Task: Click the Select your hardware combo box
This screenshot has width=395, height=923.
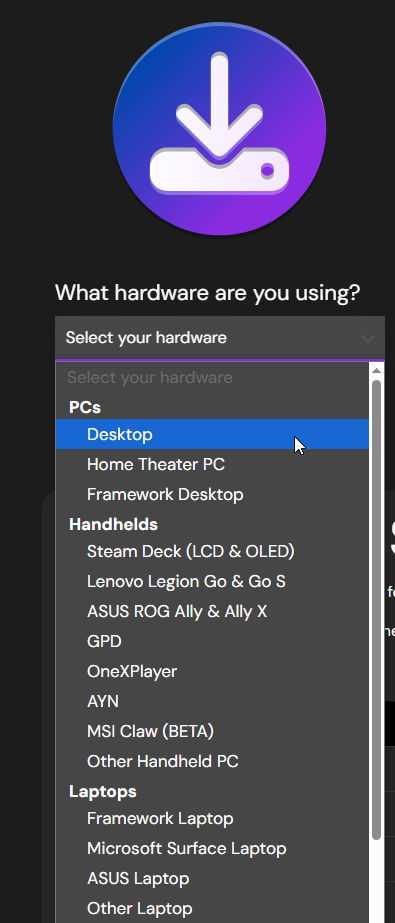Action: pyautogui.click(x=220, y=338)
